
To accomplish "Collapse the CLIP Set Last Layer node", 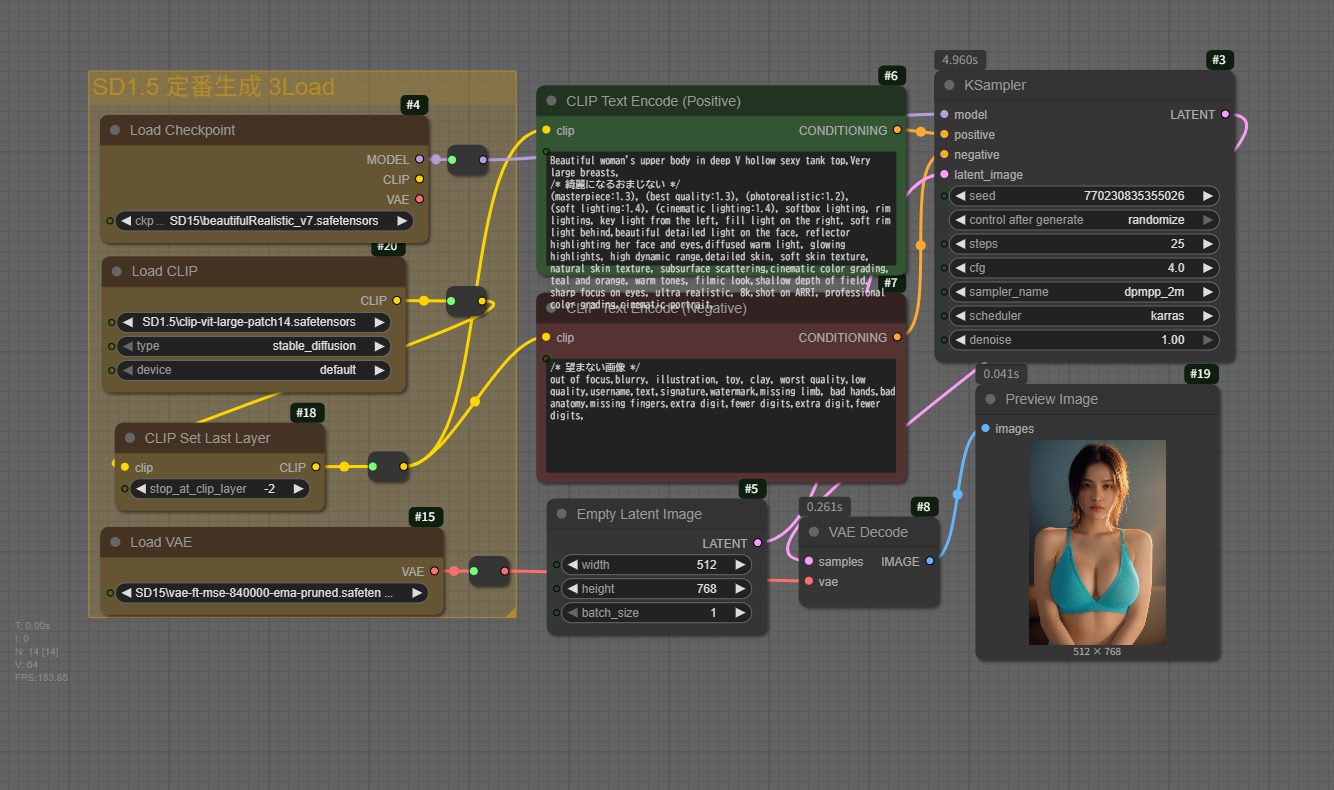I will pos(130,438).
